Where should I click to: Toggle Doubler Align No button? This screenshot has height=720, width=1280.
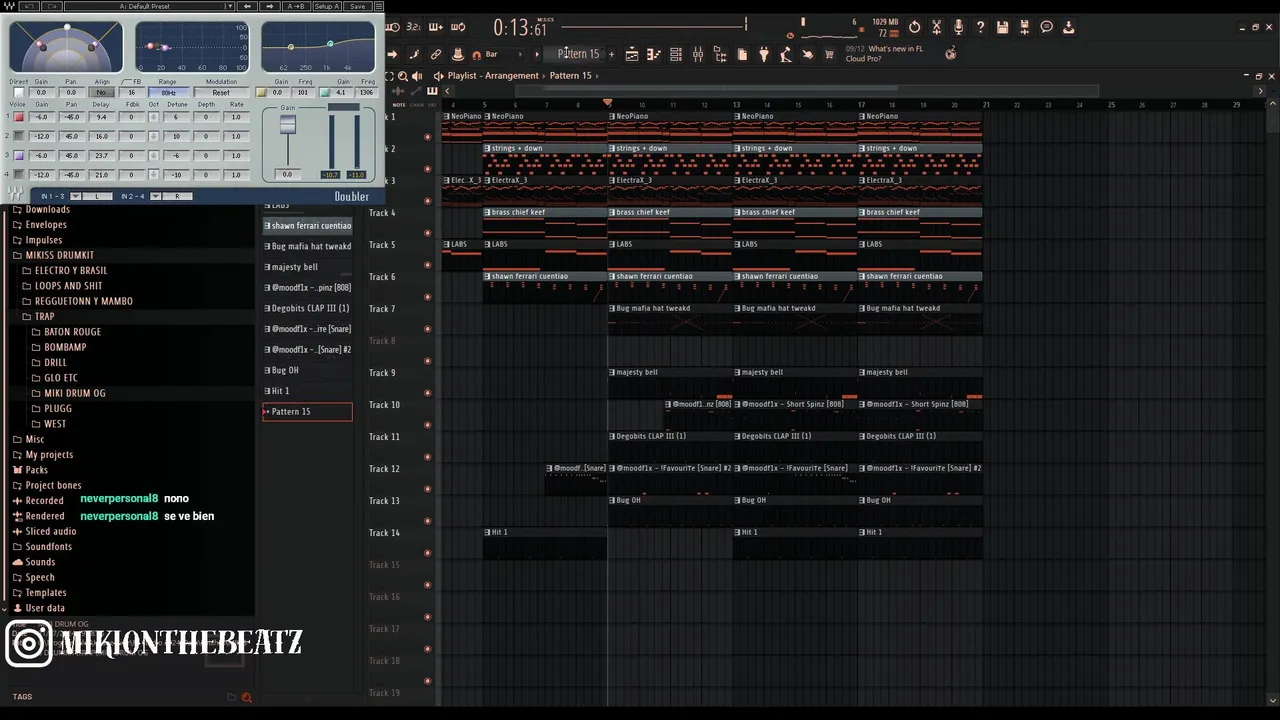(x=101, y=92)
